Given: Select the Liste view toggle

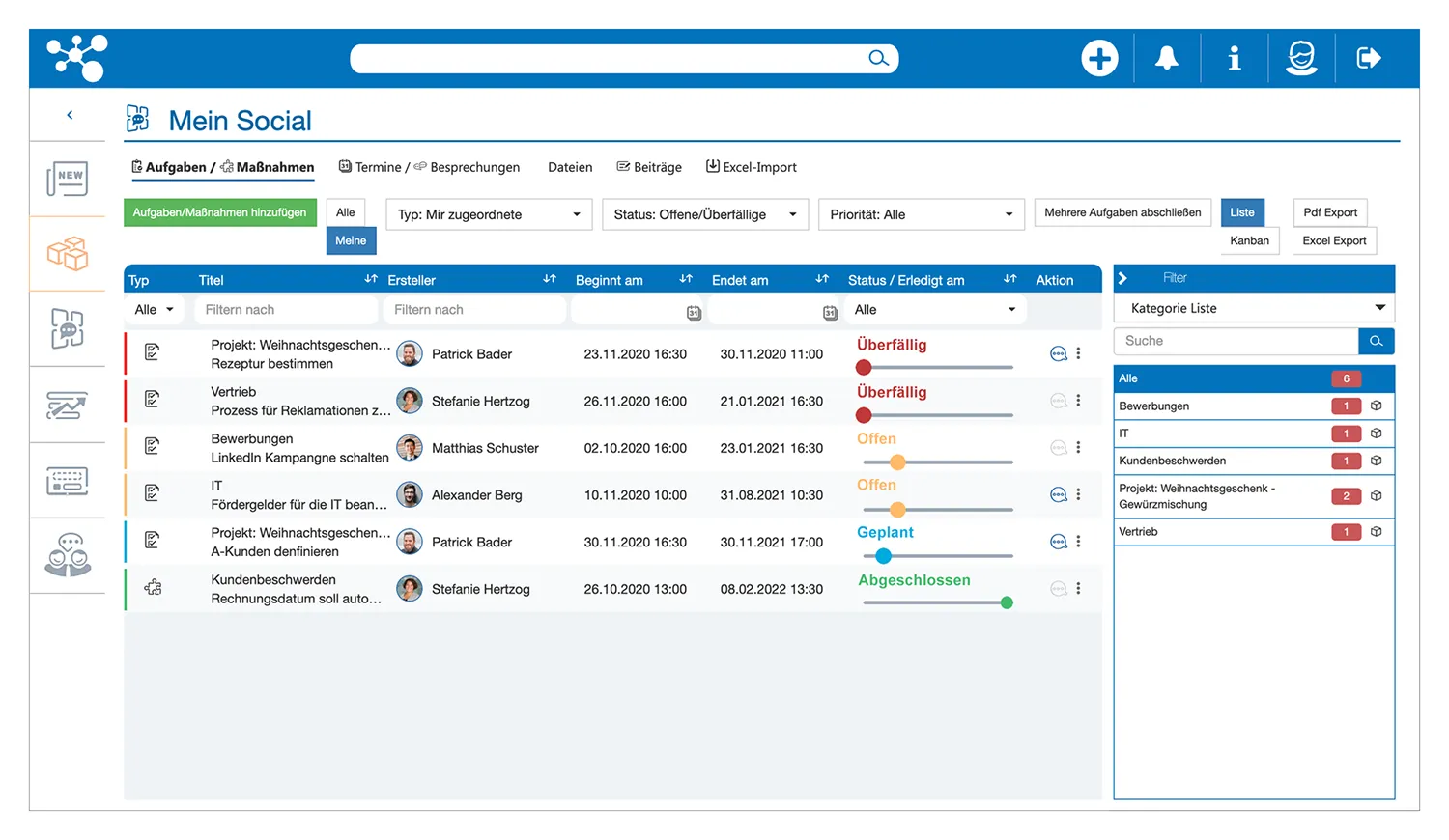Looking at the screenshot, I should pyautogui.click(x=1242, y=212).
